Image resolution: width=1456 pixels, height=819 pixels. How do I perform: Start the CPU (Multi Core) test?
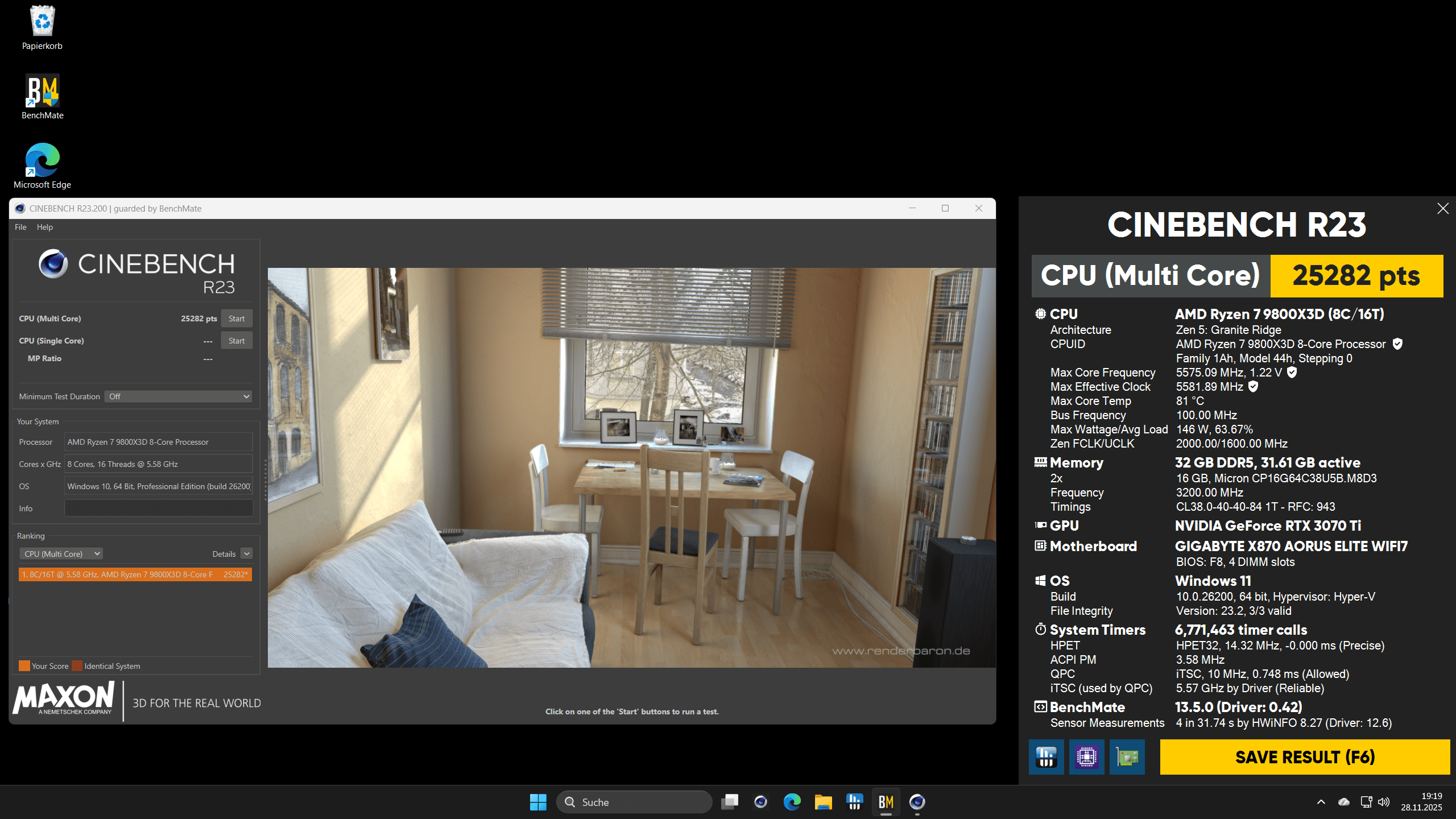[237, 318]
